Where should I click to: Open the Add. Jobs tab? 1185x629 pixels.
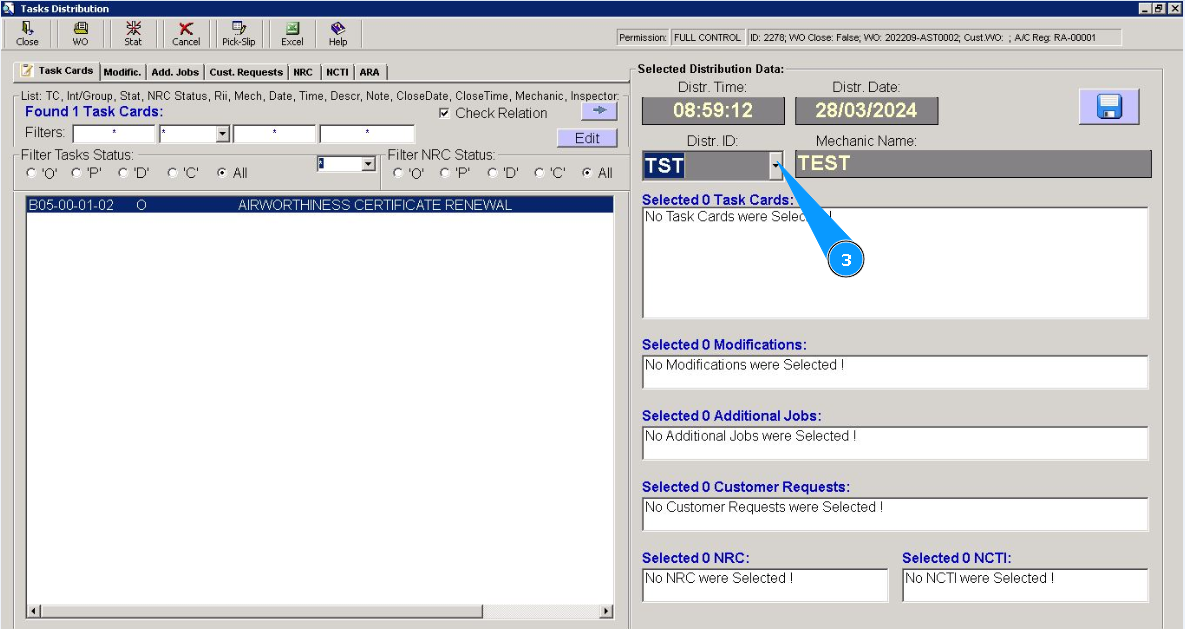pyautogui.click(x=175, y=73)
